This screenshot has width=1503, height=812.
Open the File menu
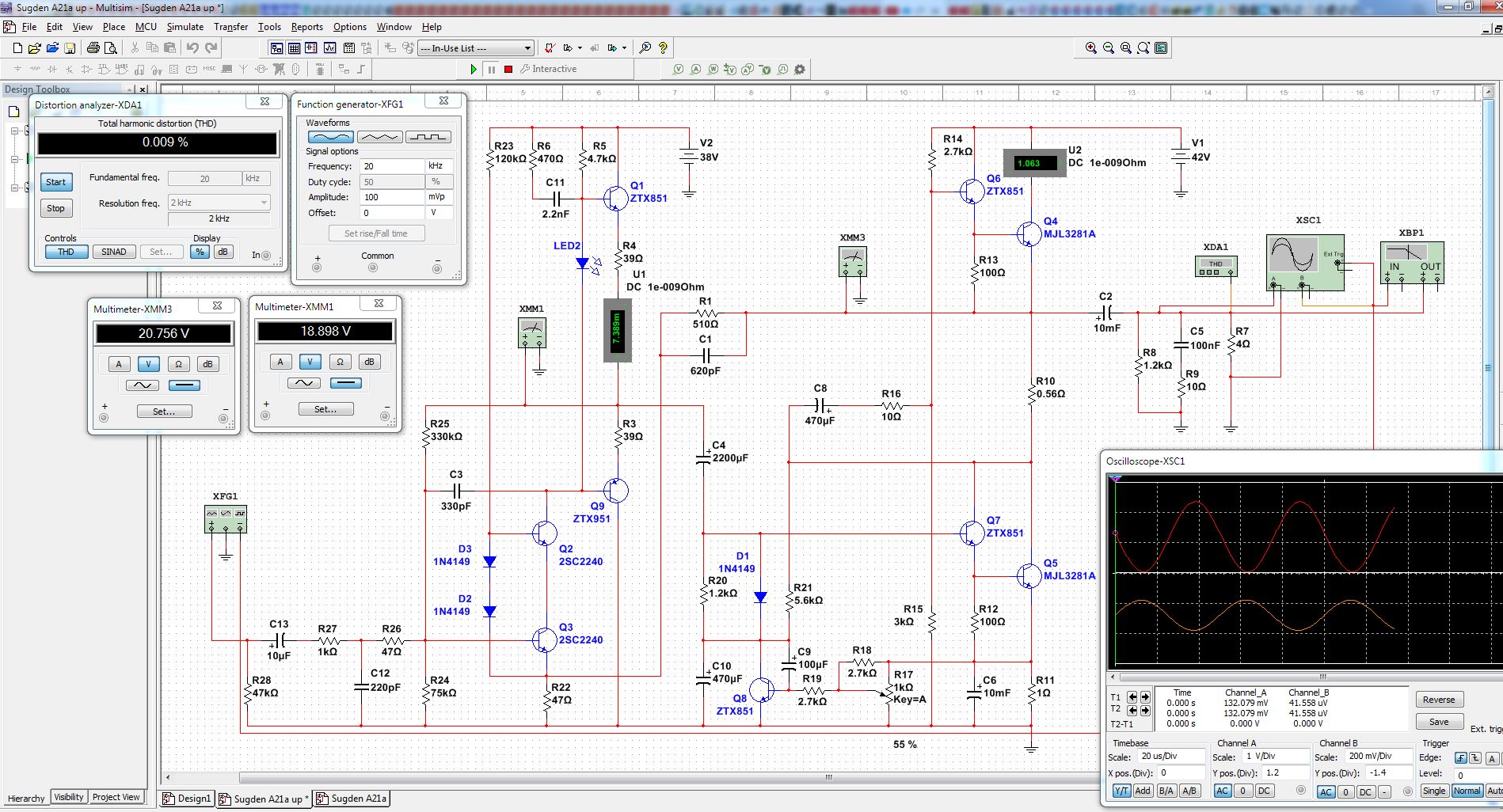click(x=29, y=27)
